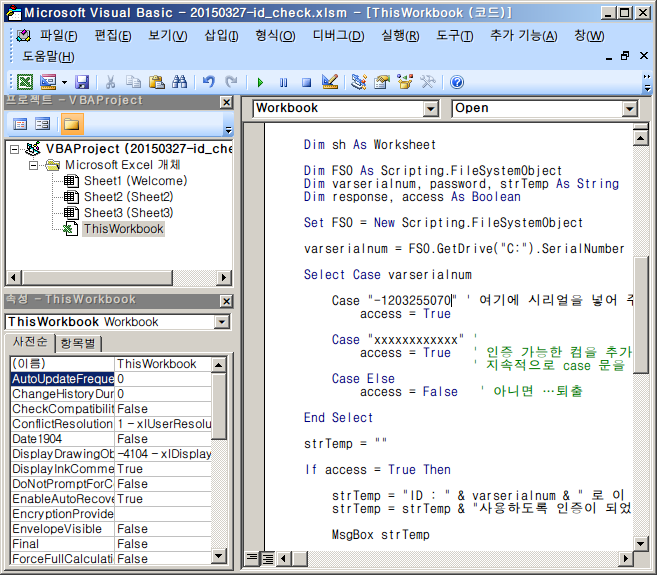Select Sheet3 (Sheet3) in project tree
Image resolution: width=657 pixels, height=575 pixels.
click(129, 213)
